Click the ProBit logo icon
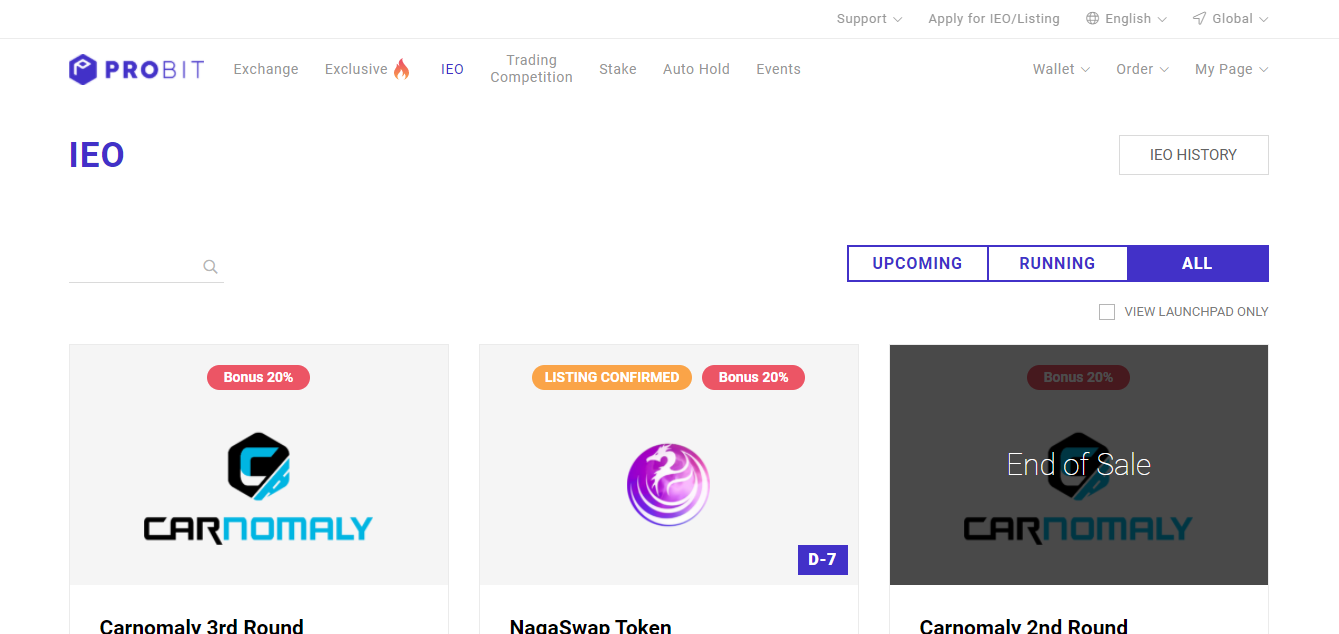 click(x=83, y=69)
